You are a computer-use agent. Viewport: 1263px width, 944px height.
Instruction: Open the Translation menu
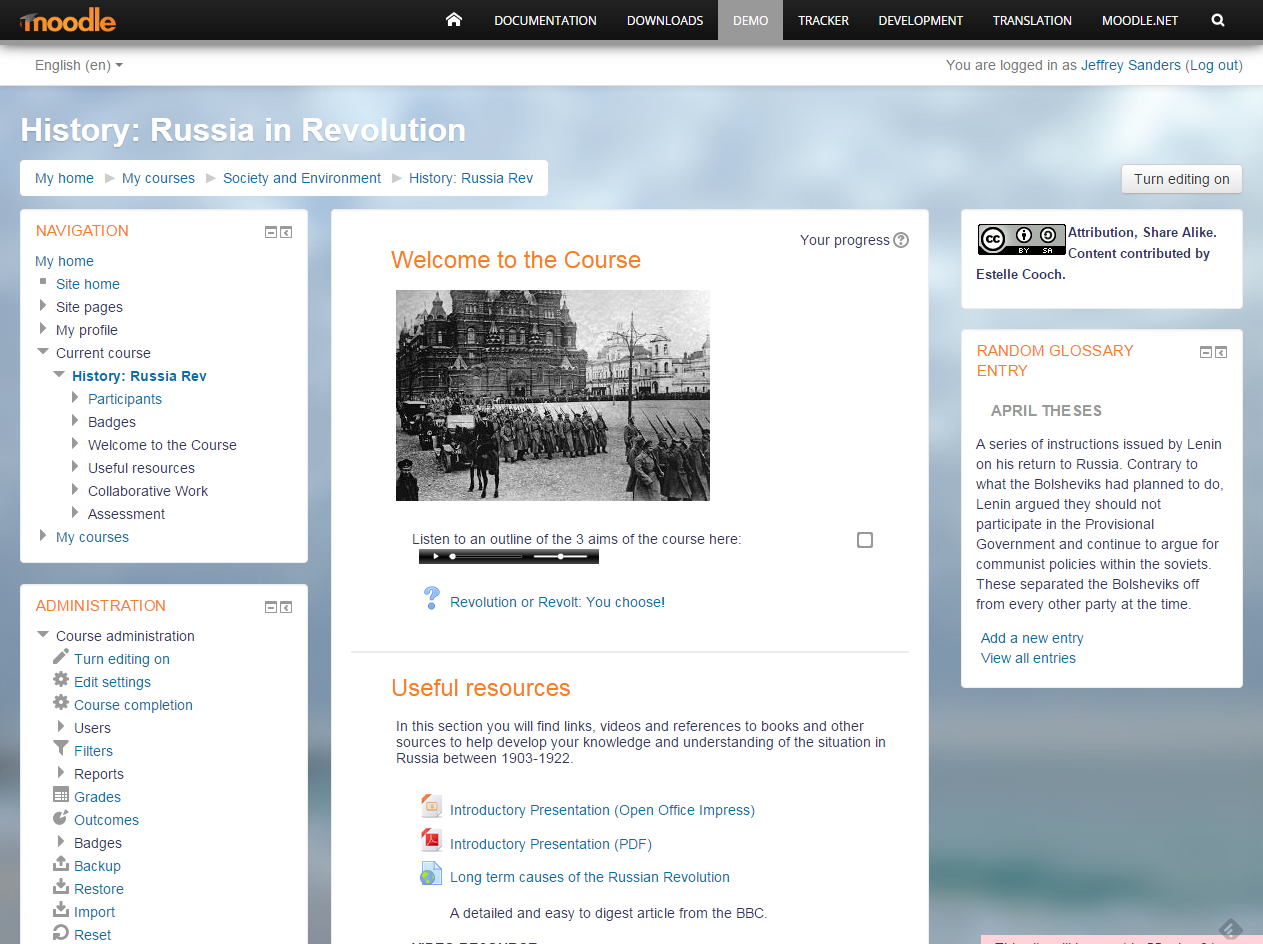[1032, 20]
